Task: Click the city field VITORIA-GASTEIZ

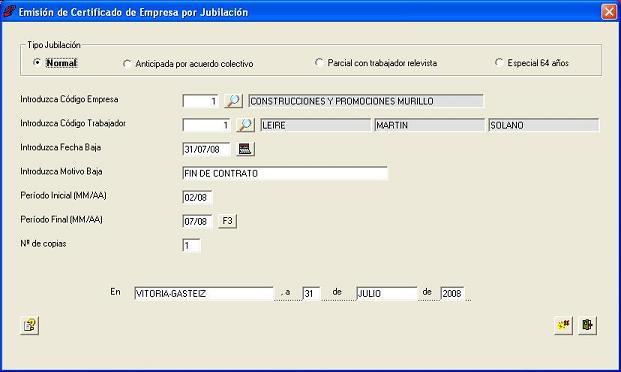Action: 204,294
